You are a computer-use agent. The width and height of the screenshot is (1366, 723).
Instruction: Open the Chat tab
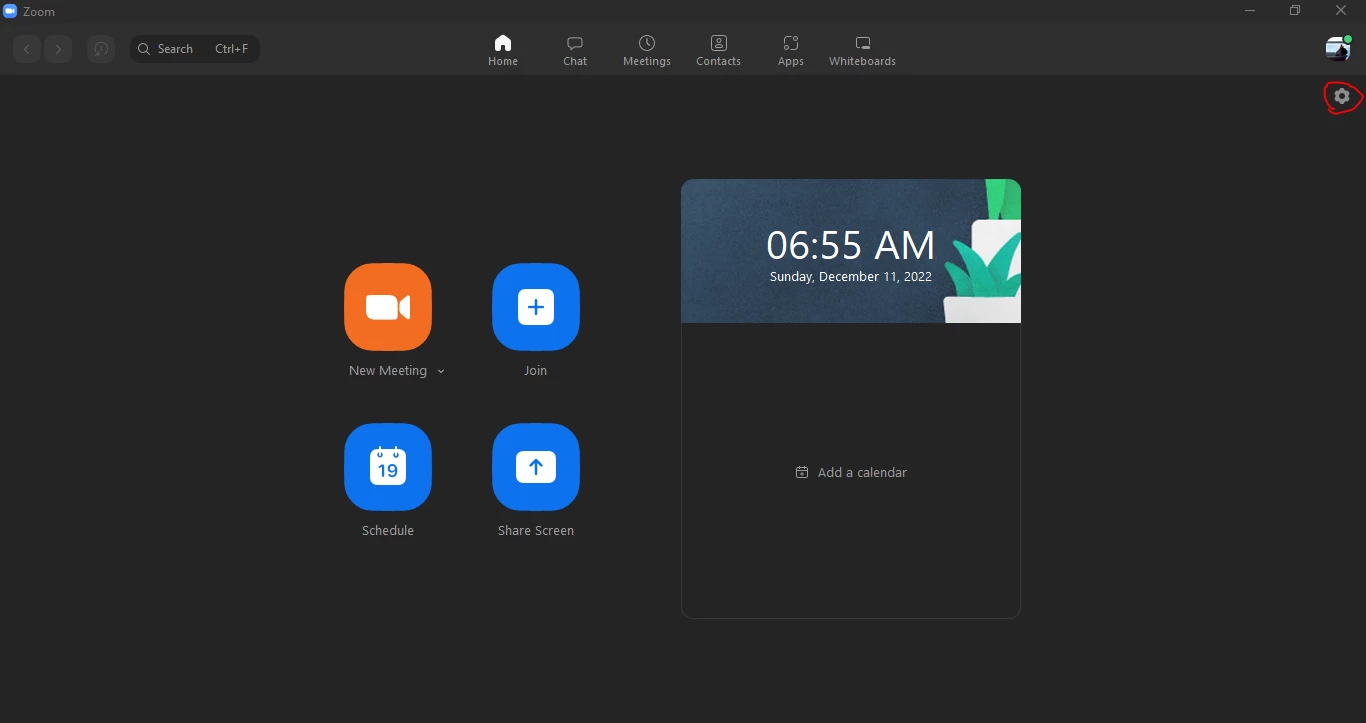pos(575,50)
